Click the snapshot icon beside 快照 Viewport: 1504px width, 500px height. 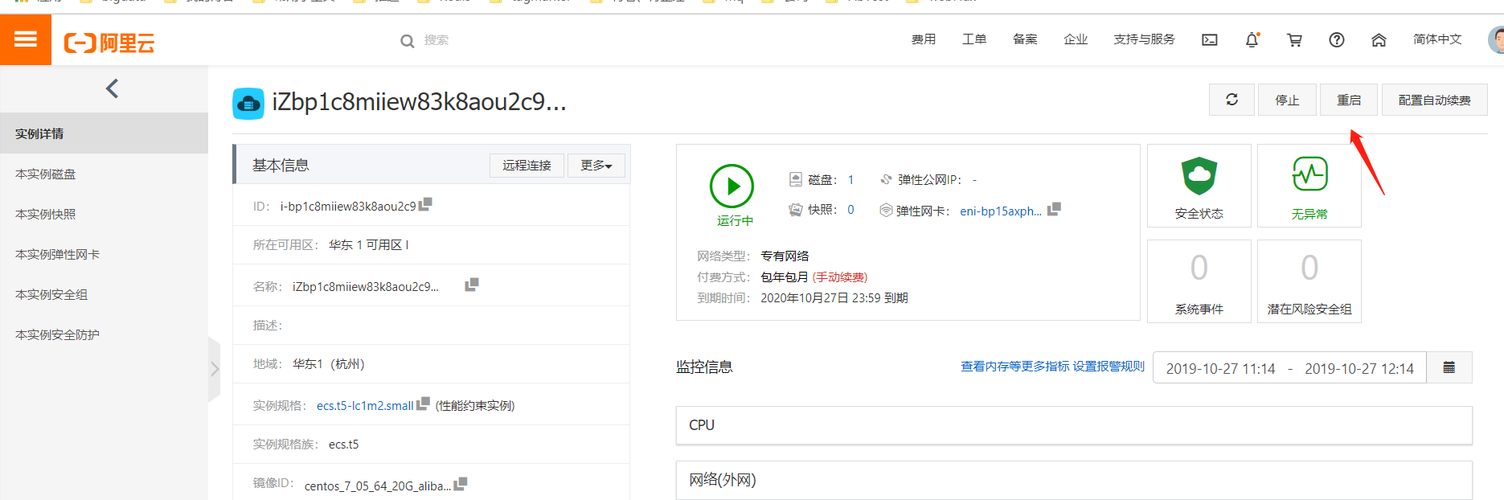coord(796,210)
